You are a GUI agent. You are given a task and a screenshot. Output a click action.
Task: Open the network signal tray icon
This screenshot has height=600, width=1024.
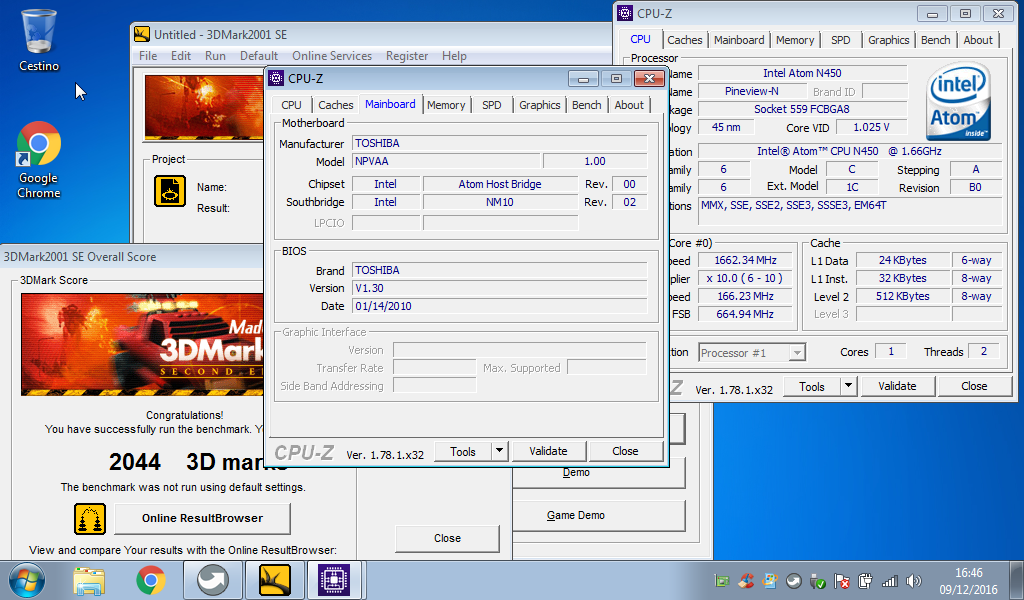pos(889,580)
